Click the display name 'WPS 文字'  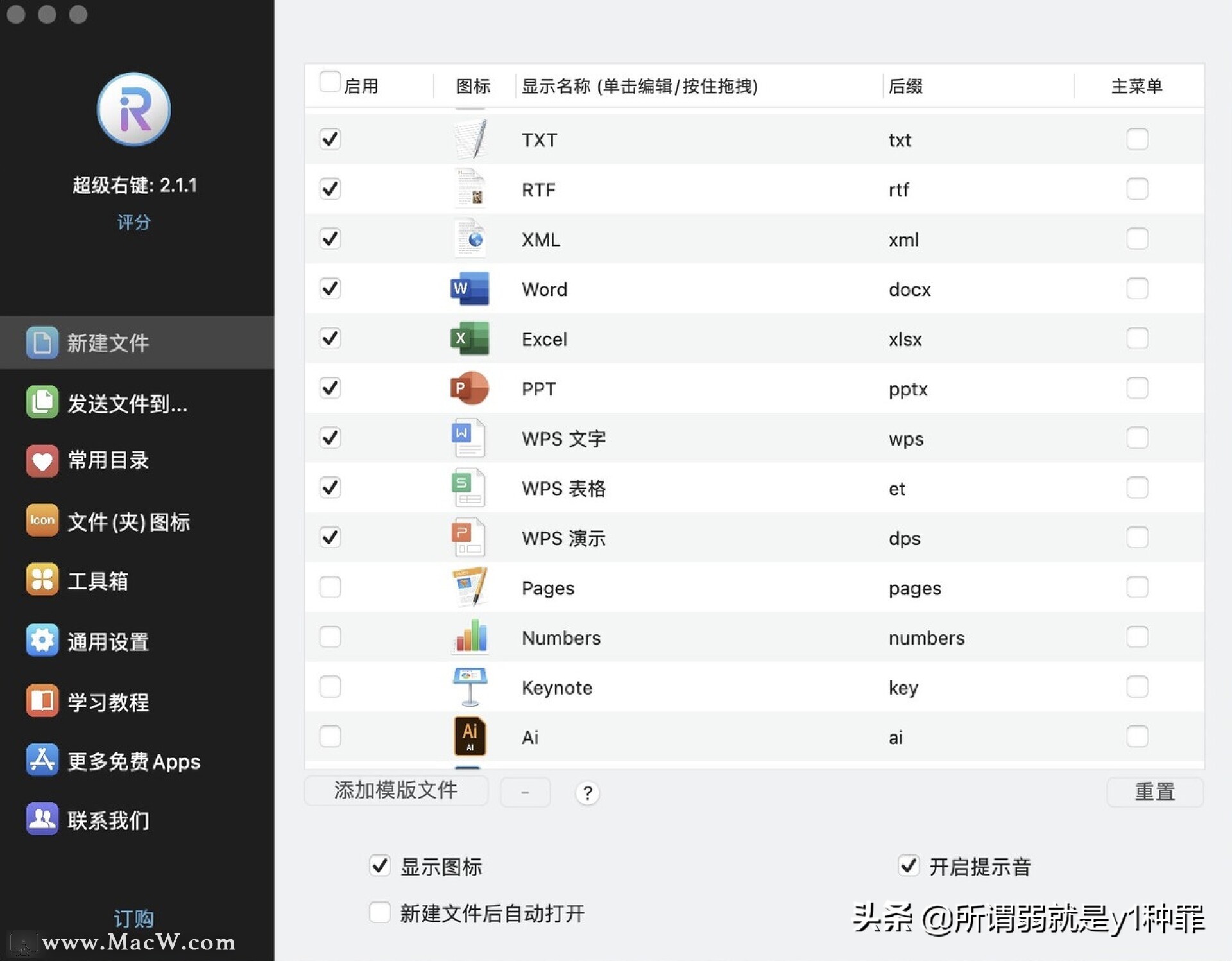click(563, 438)
